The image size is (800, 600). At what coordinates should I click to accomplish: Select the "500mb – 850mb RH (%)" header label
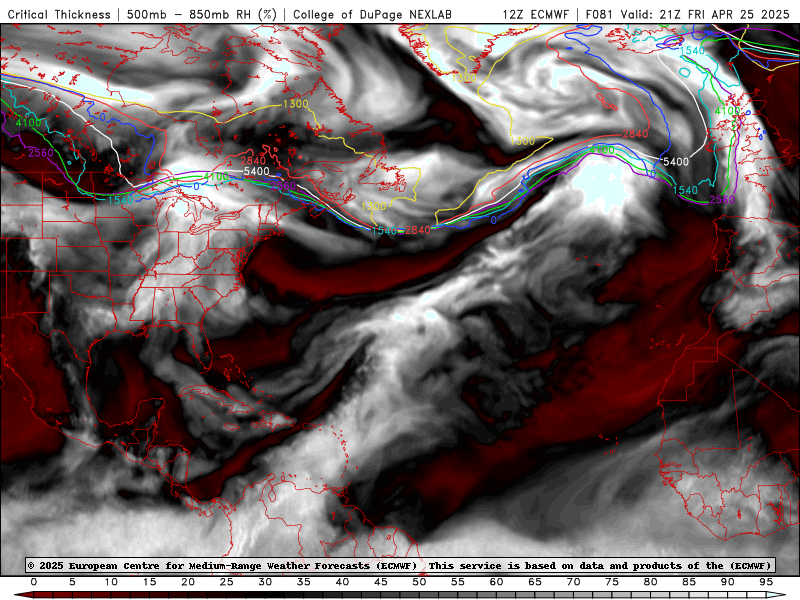[202, 14]
